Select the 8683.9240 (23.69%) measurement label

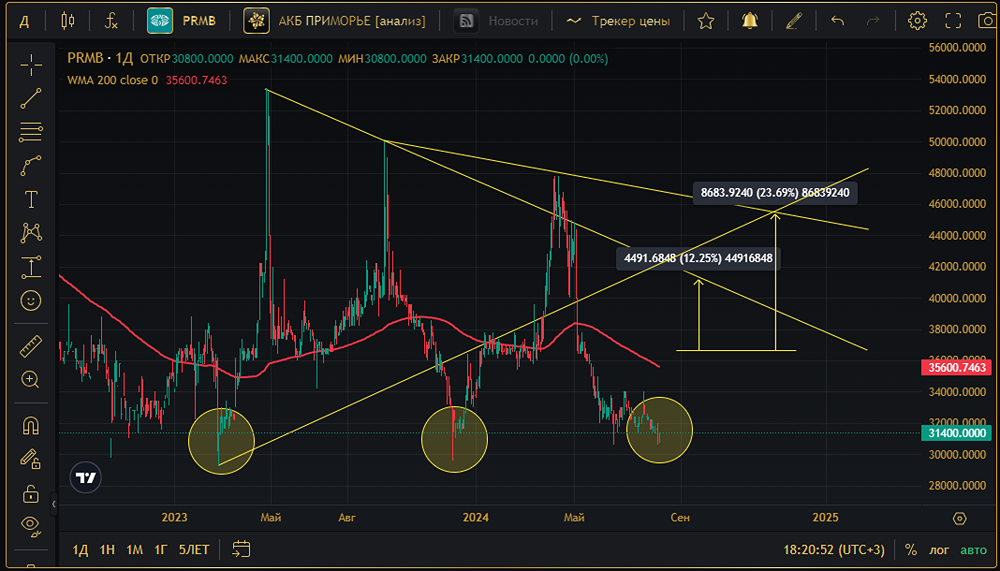click(x=775, y=193)
